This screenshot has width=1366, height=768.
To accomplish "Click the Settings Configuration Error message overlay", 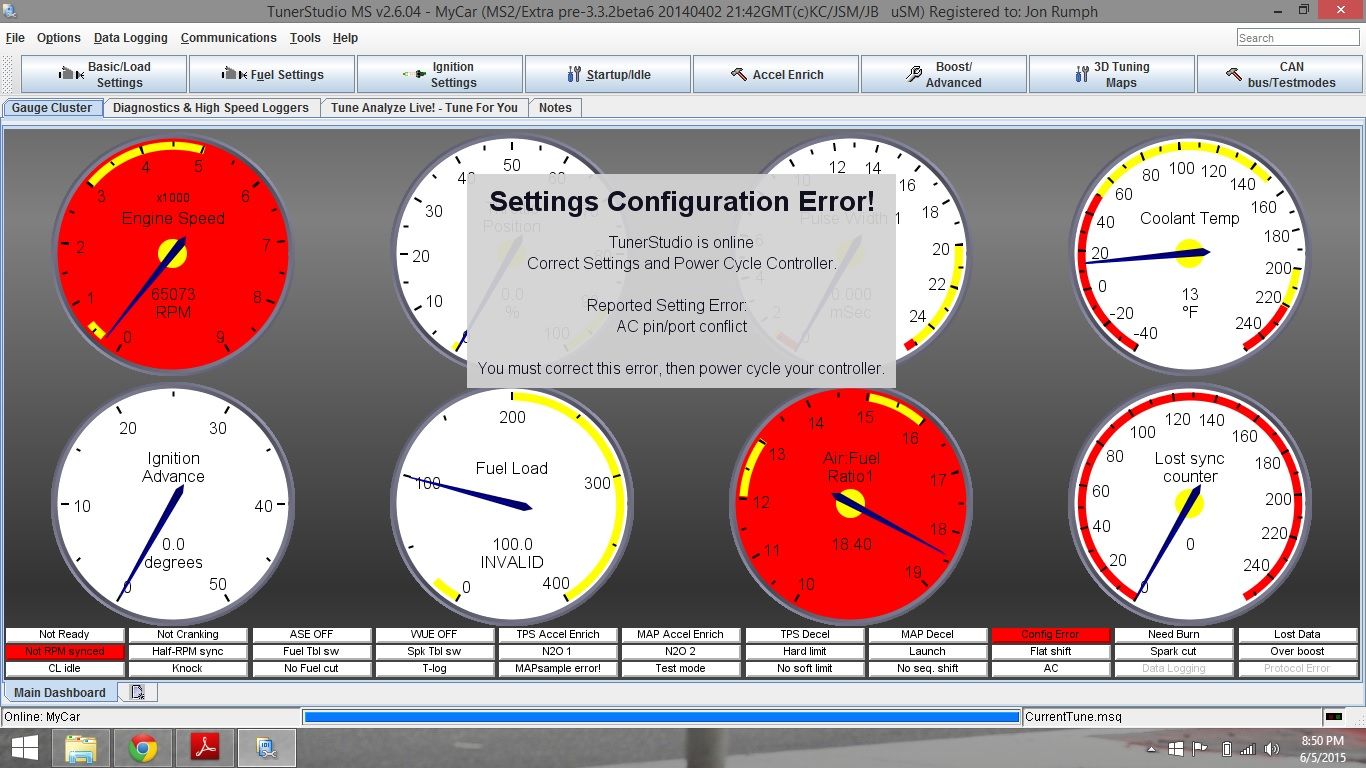I will pos(681,281).
